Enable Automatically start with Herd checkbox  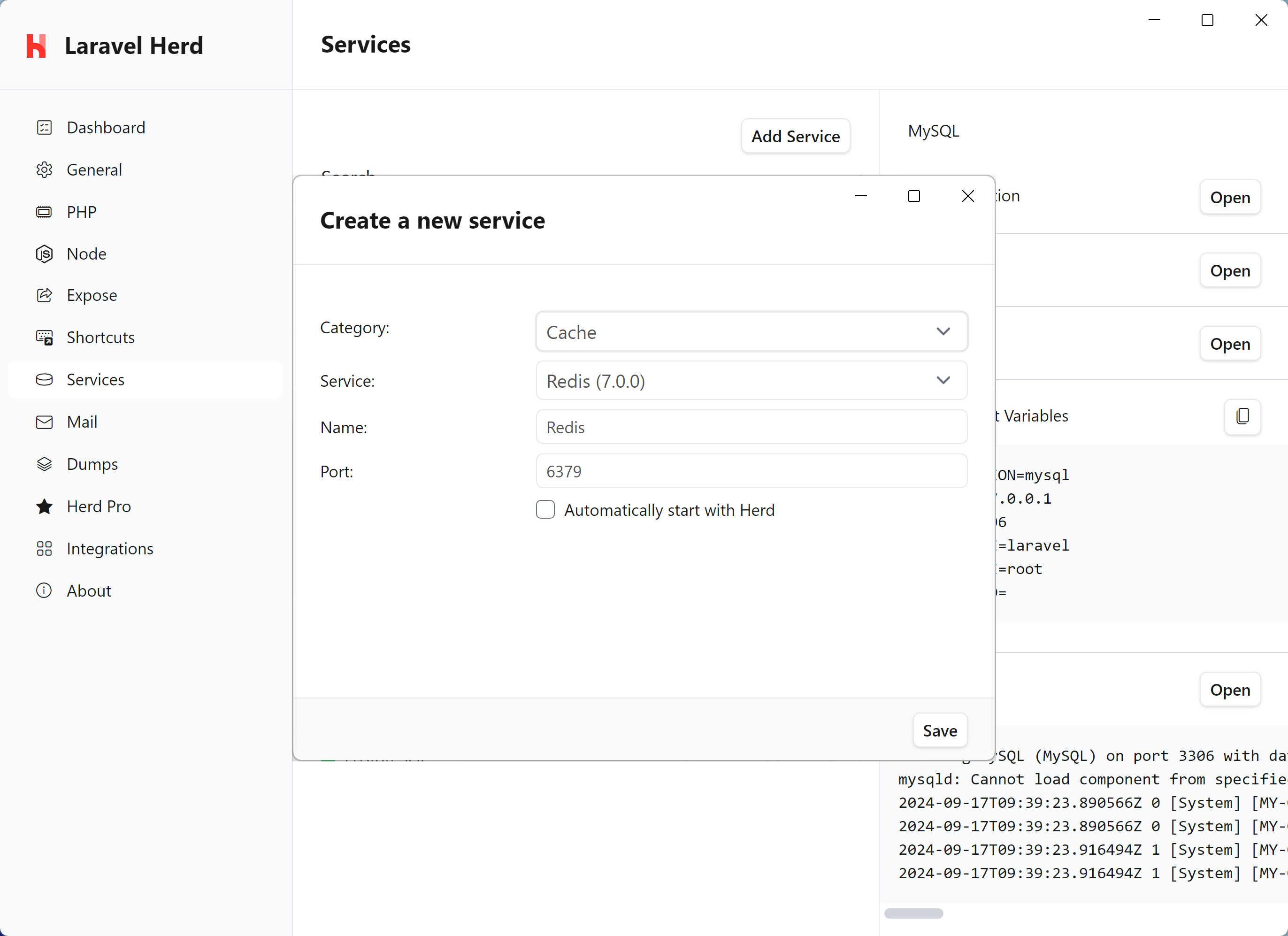pos(547,510)
